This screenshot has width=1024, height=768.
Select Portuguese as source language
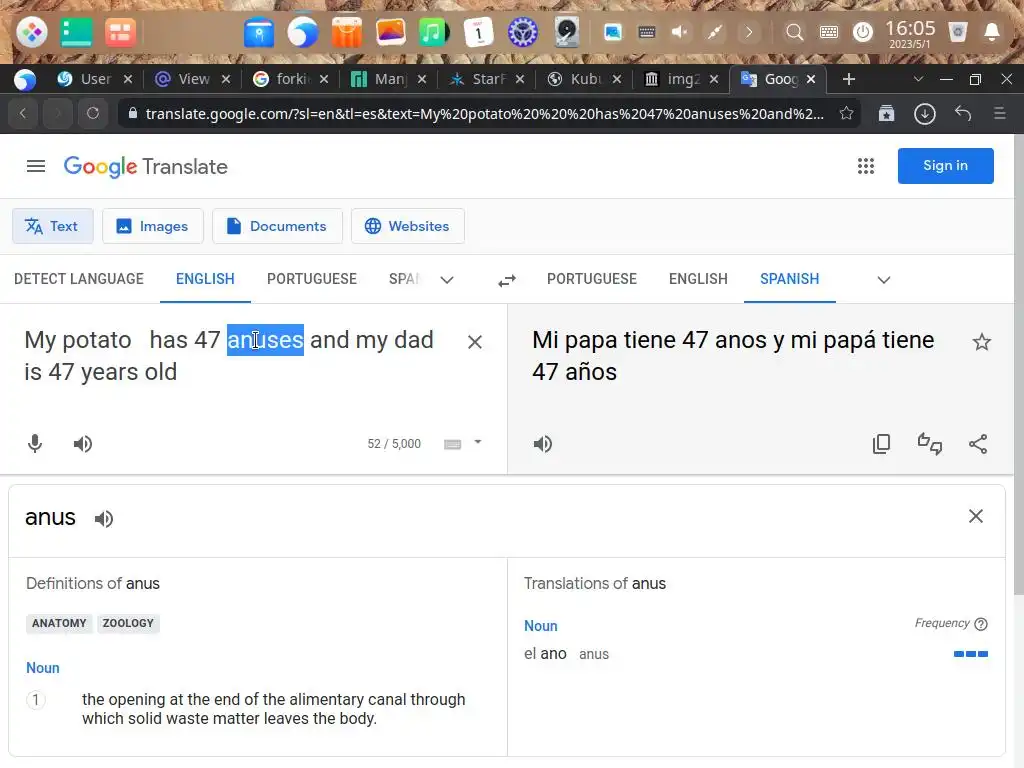(x=312, y=280)
